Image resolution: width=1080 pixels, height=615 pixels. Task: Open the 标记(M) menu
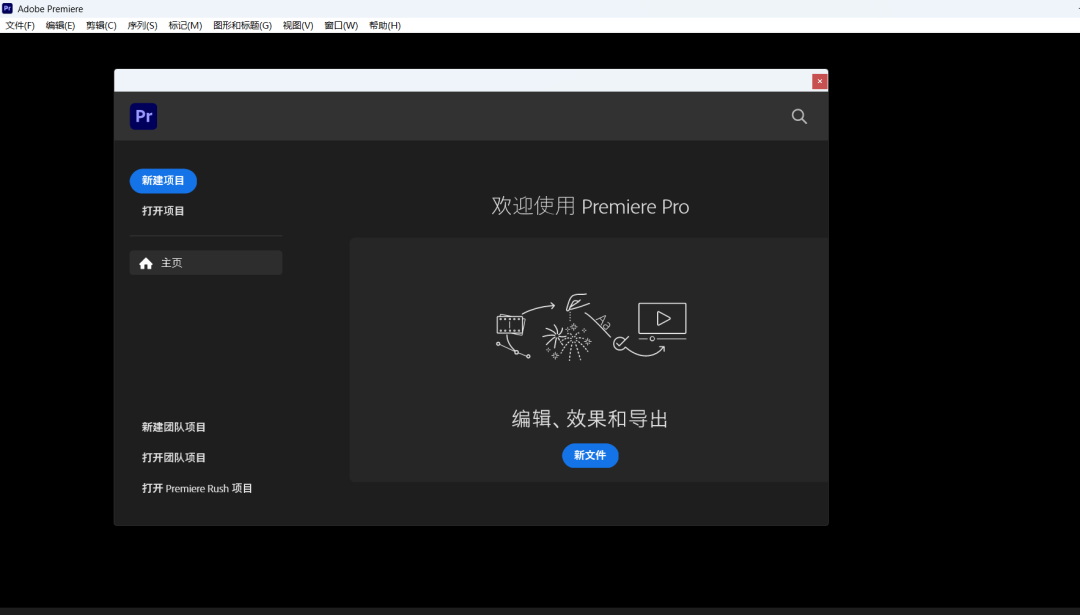pos(185,25)
